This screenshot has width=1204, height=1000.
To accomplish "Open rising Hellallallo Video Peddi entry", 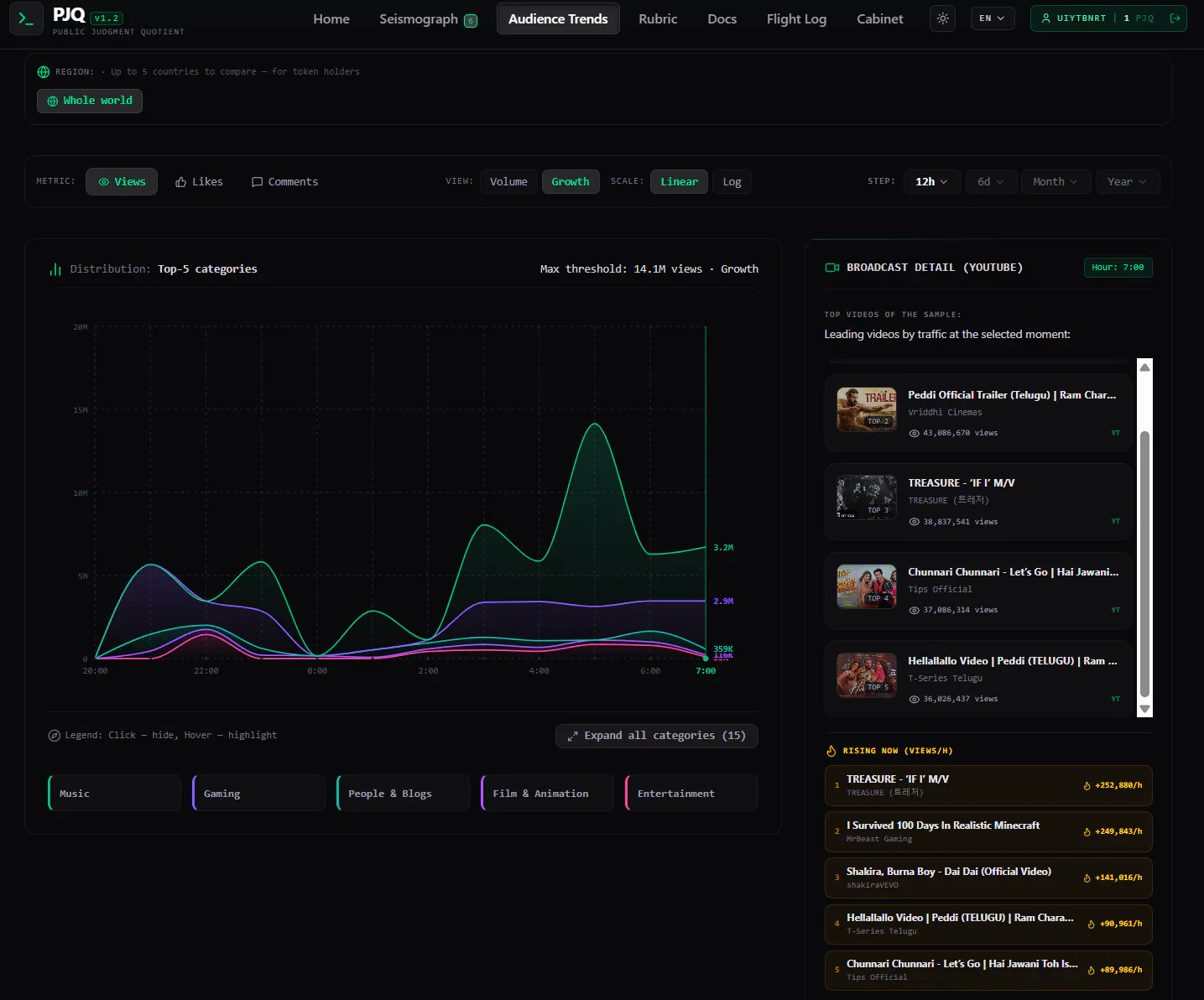I will coord(988,924).
